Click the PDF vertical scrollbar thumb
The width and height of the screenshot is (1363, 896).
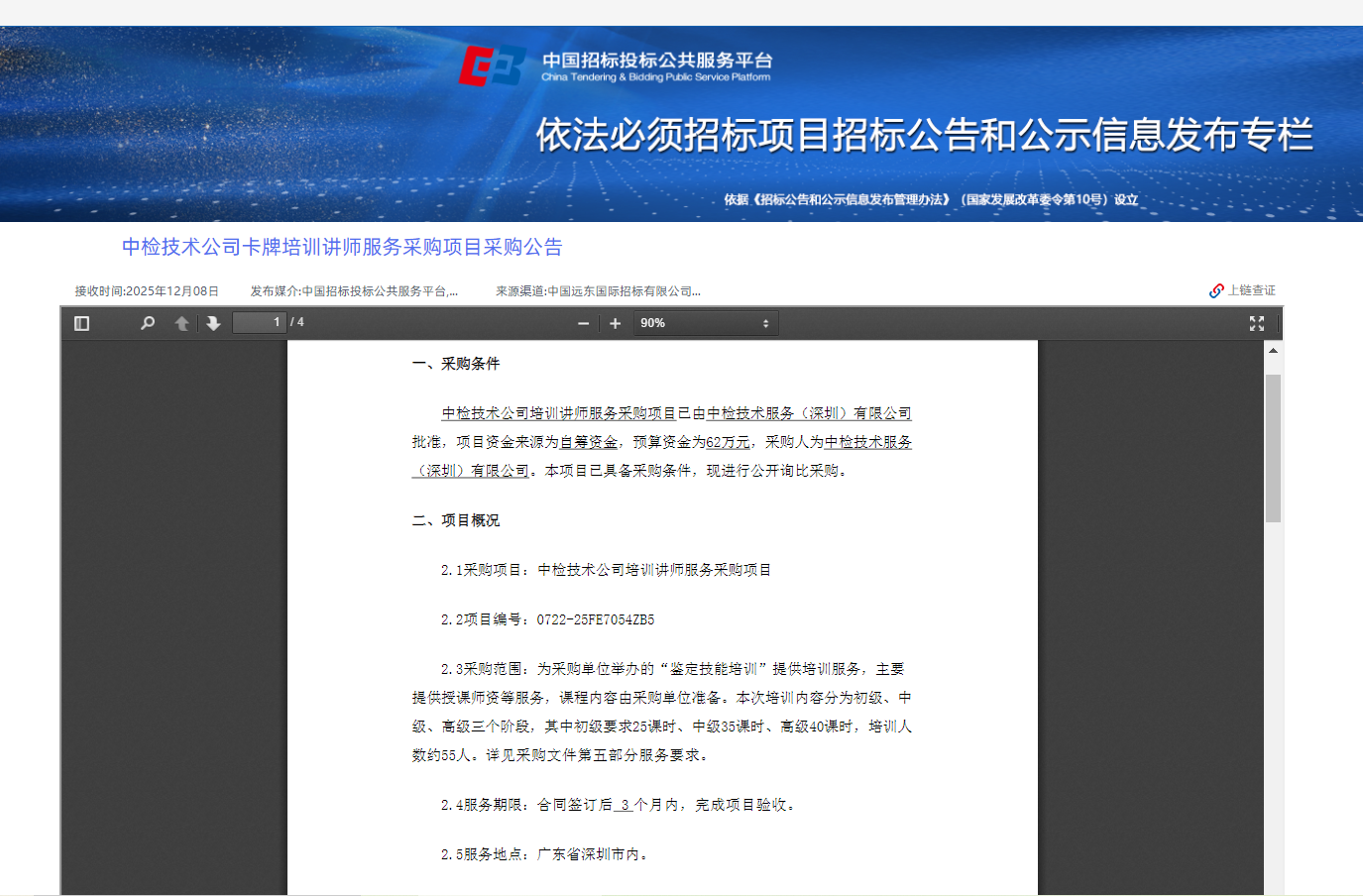click(x=1273, y=447)
